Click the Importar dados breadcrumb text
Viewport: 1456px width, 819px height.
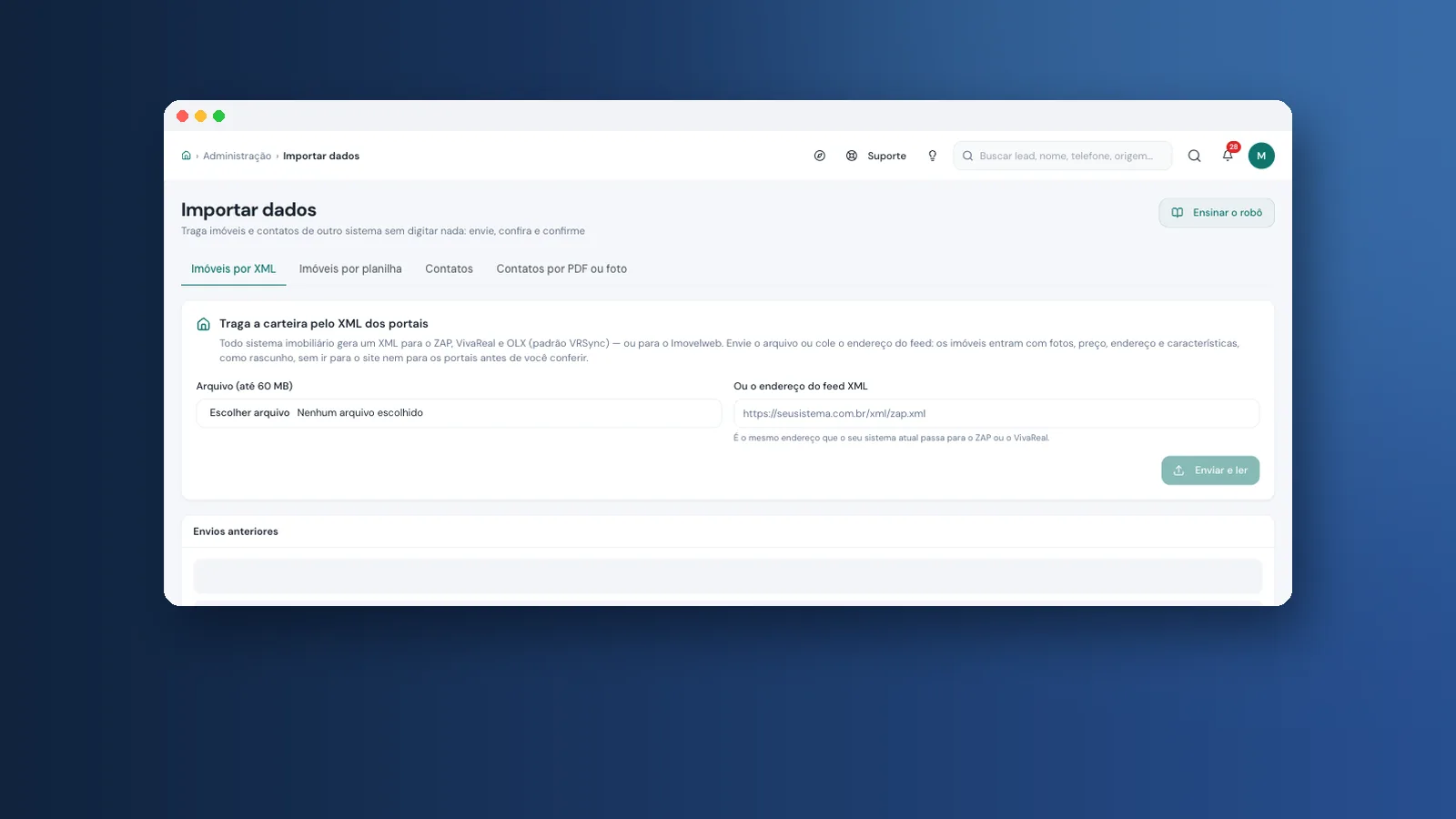(x=321, y=157)
